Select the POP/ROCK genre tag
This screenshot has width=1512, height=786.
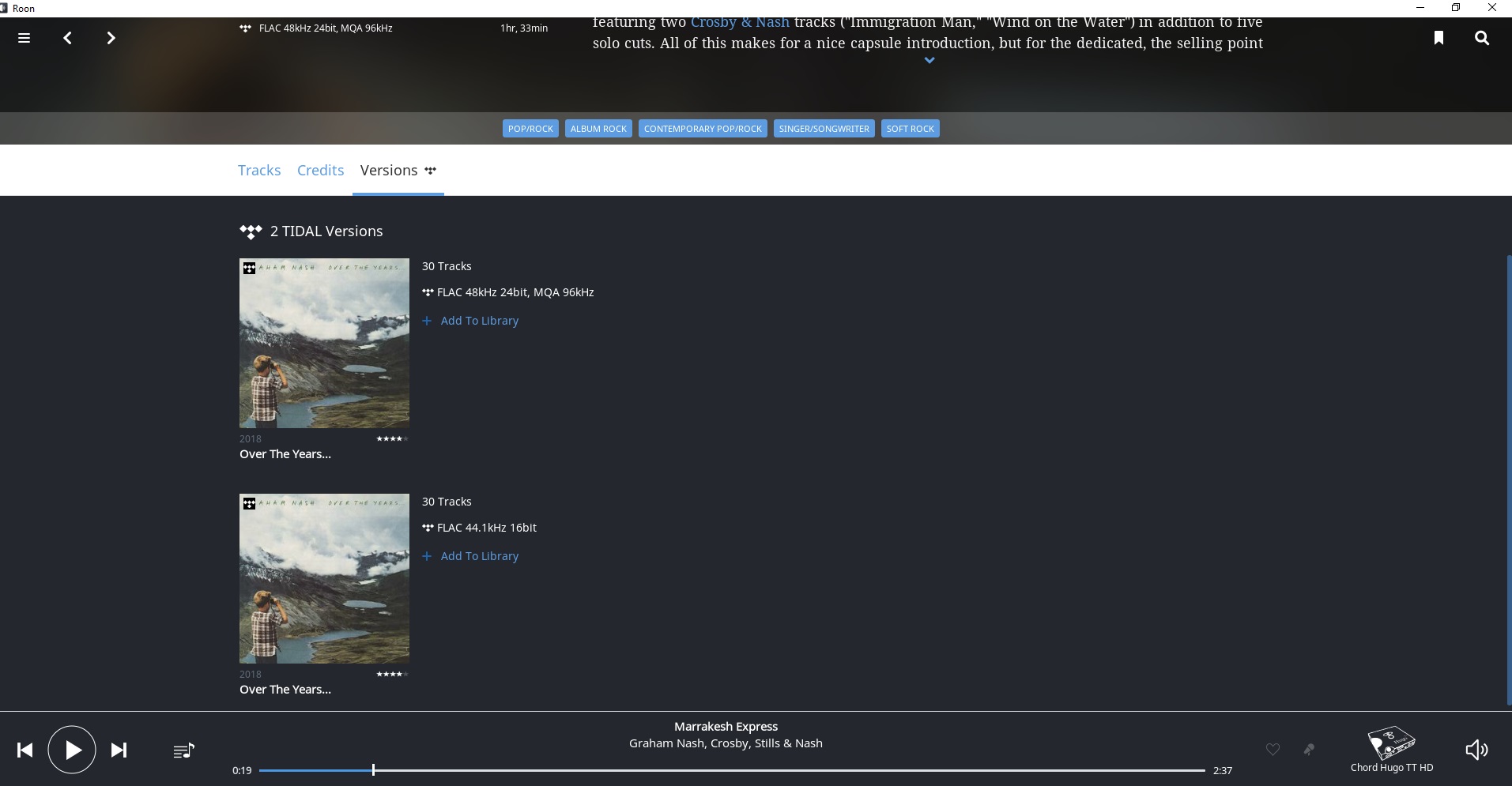(530, 129)
